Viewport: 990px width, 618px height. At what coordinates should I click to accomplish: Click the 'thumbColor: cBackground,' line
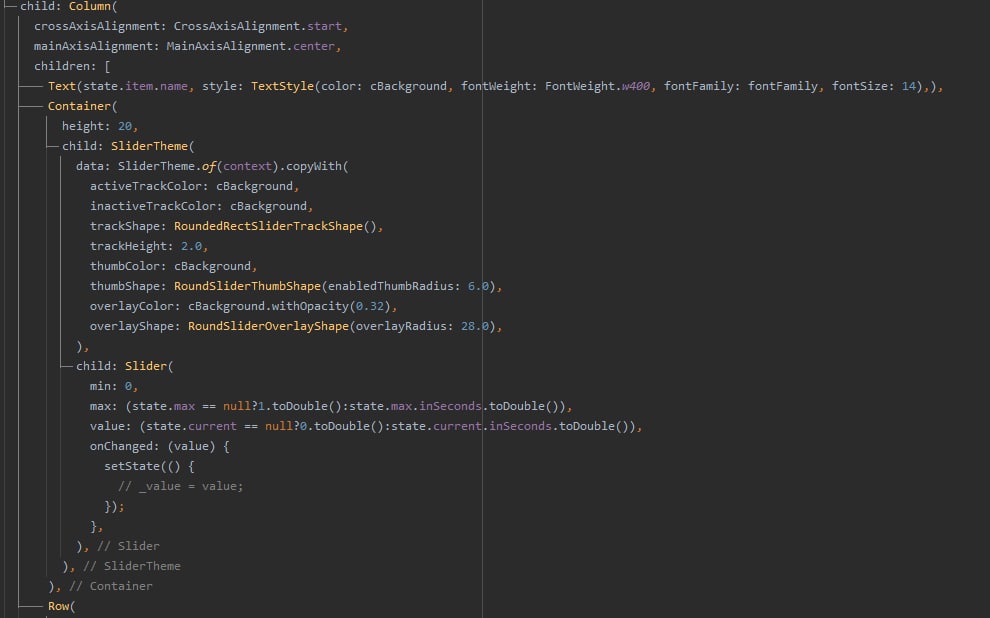(x=174, y=266)
